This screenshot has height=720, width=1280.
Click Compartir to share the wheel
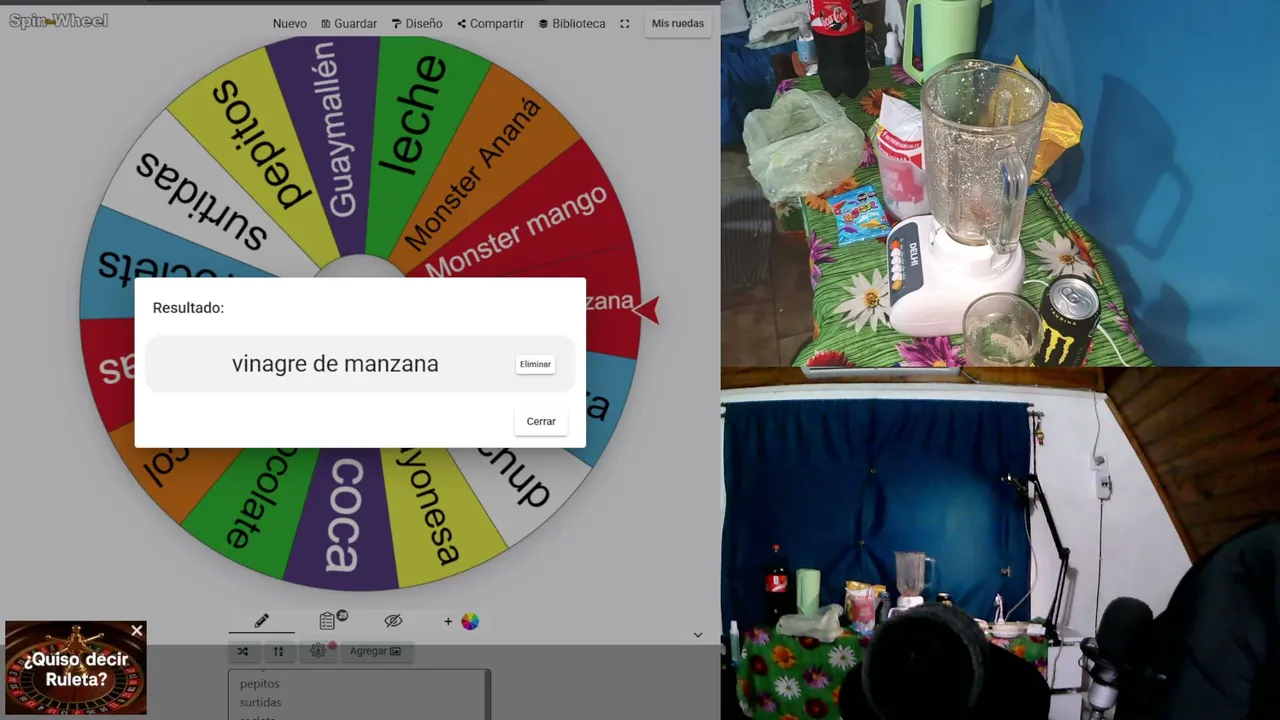[x=491, y=23]
